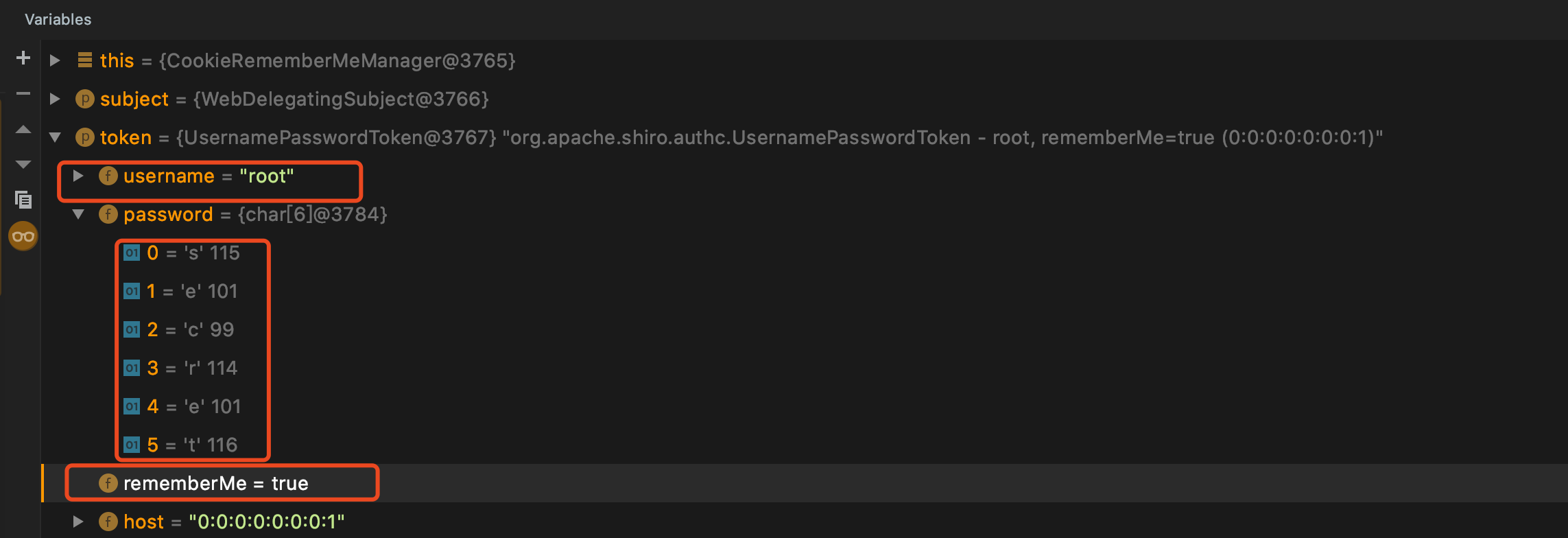Expand the username field node
The width and height of the screenshot is (1568, 538).
(x=78, y=176)
